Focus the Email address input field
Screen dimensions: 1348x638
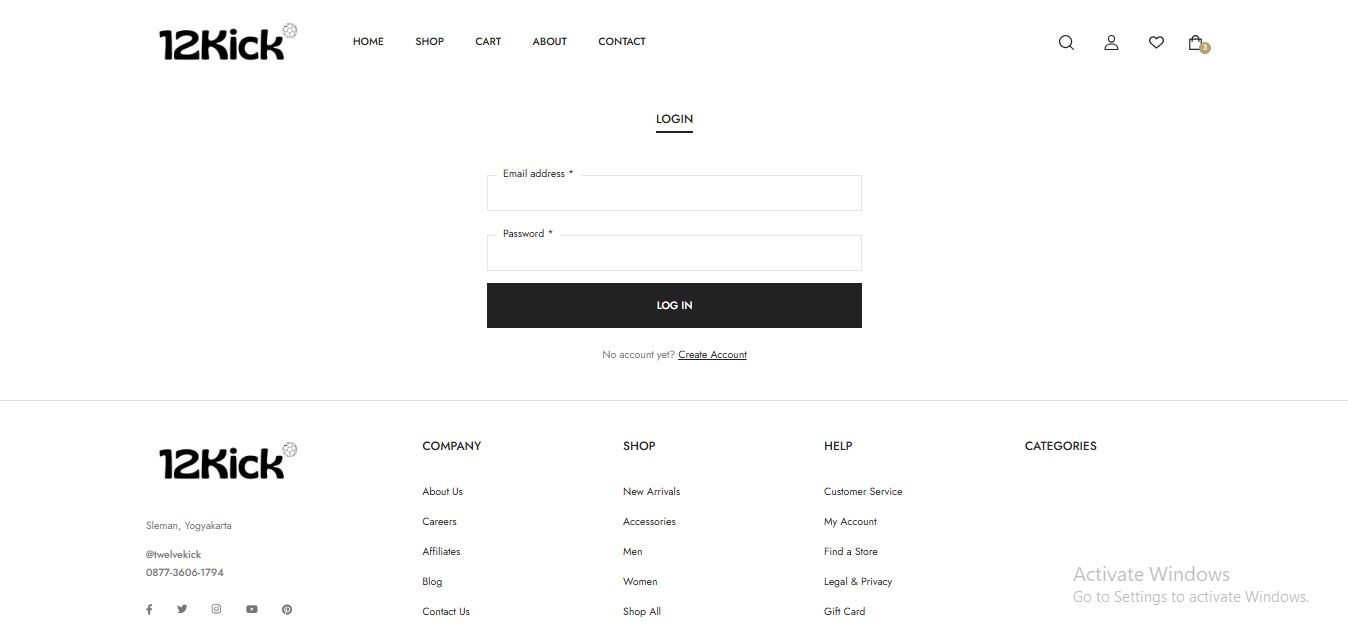click(x=674, y=194)
